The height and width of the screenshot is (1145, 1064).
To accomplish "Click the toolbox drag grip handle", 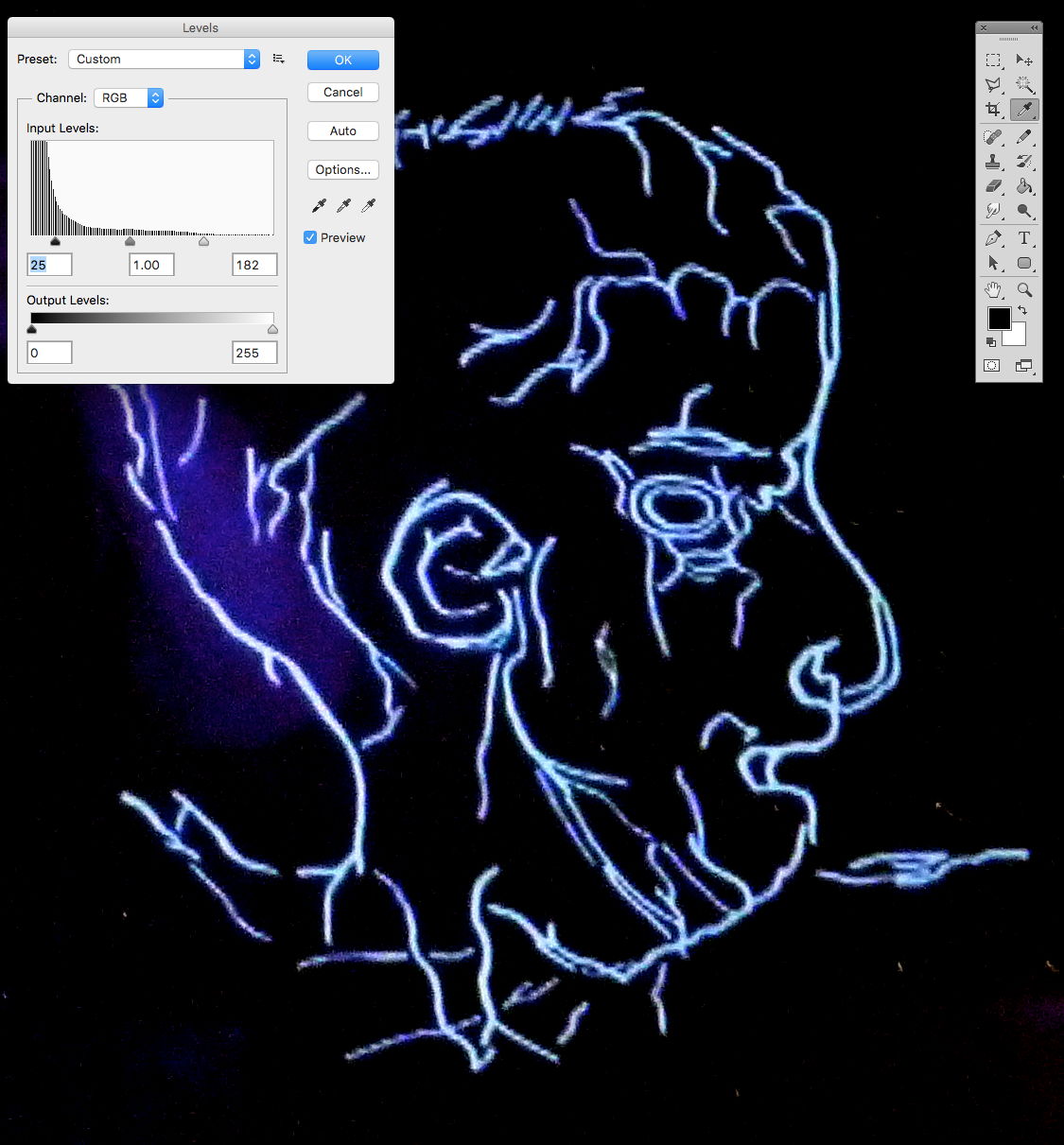I will [1009, 39].
